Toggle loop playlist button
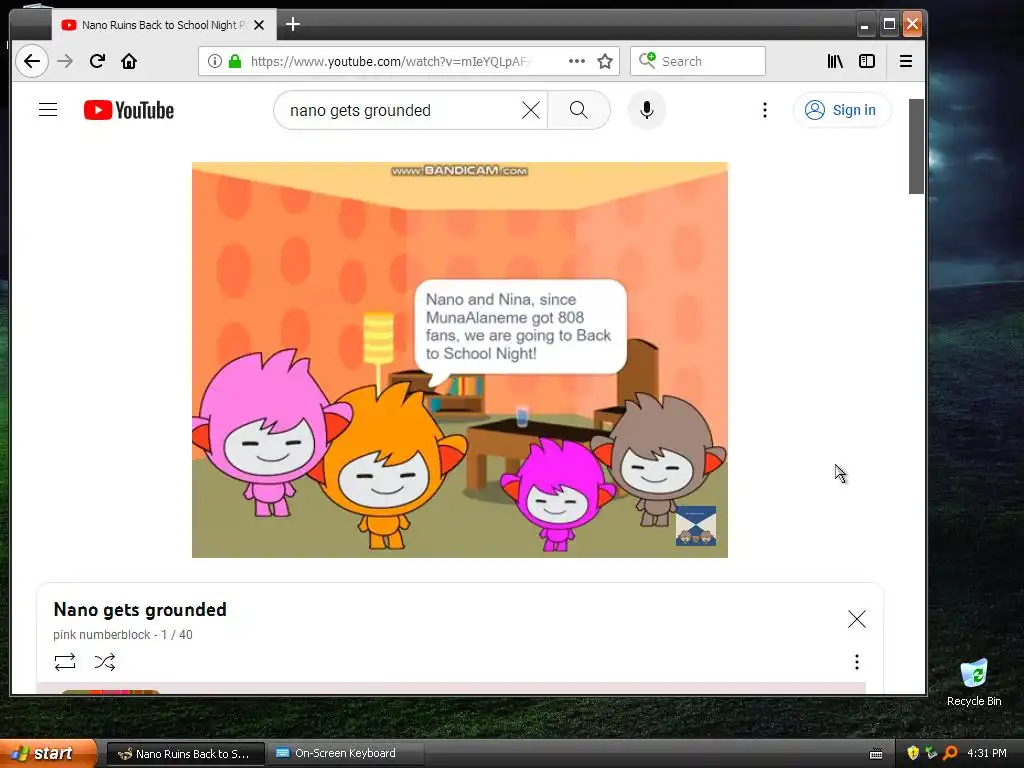 click(65, 662)
